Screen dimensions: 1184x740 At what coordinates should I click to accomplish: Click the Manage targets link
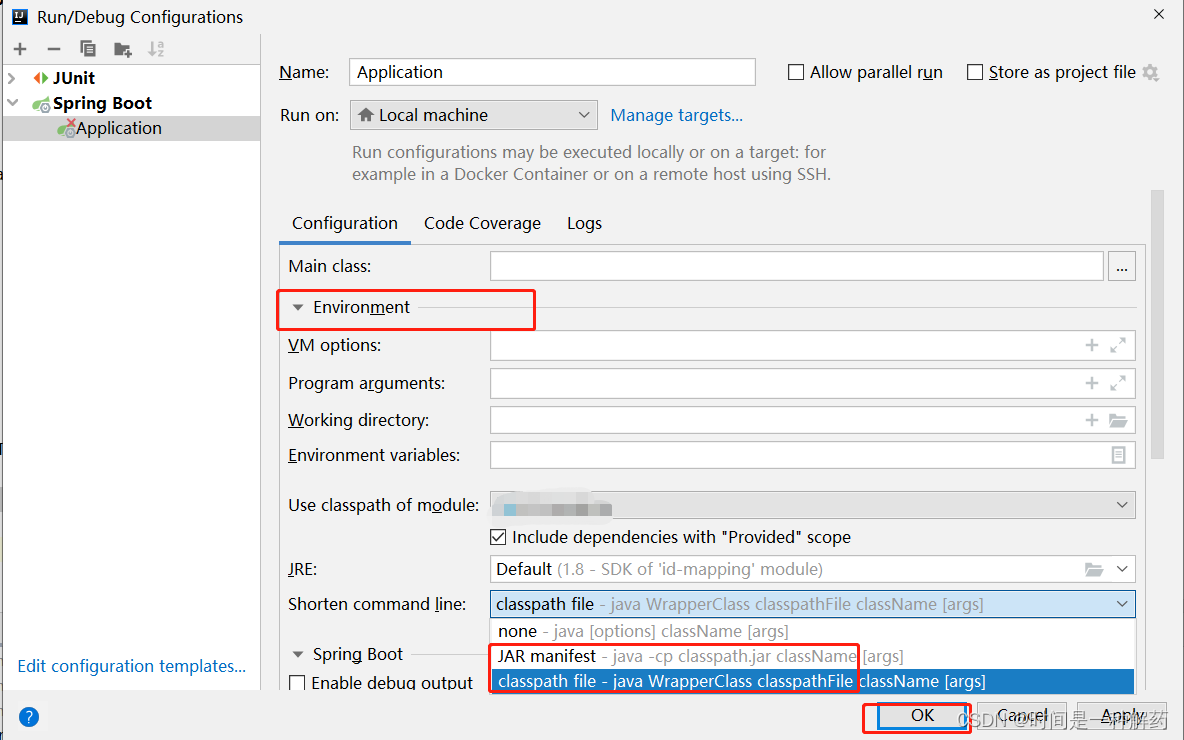click(677, 115)
